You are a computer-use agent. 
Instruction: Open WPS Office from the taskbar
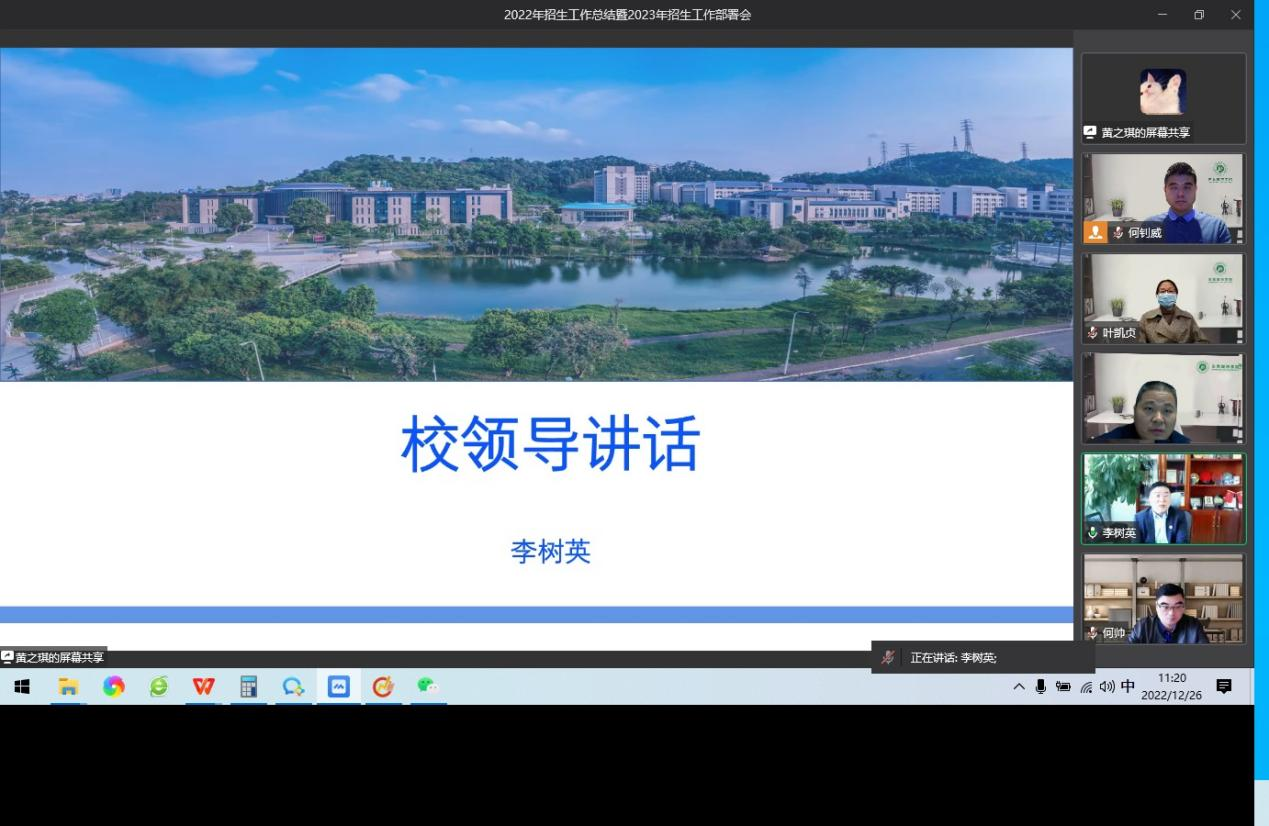203,686
